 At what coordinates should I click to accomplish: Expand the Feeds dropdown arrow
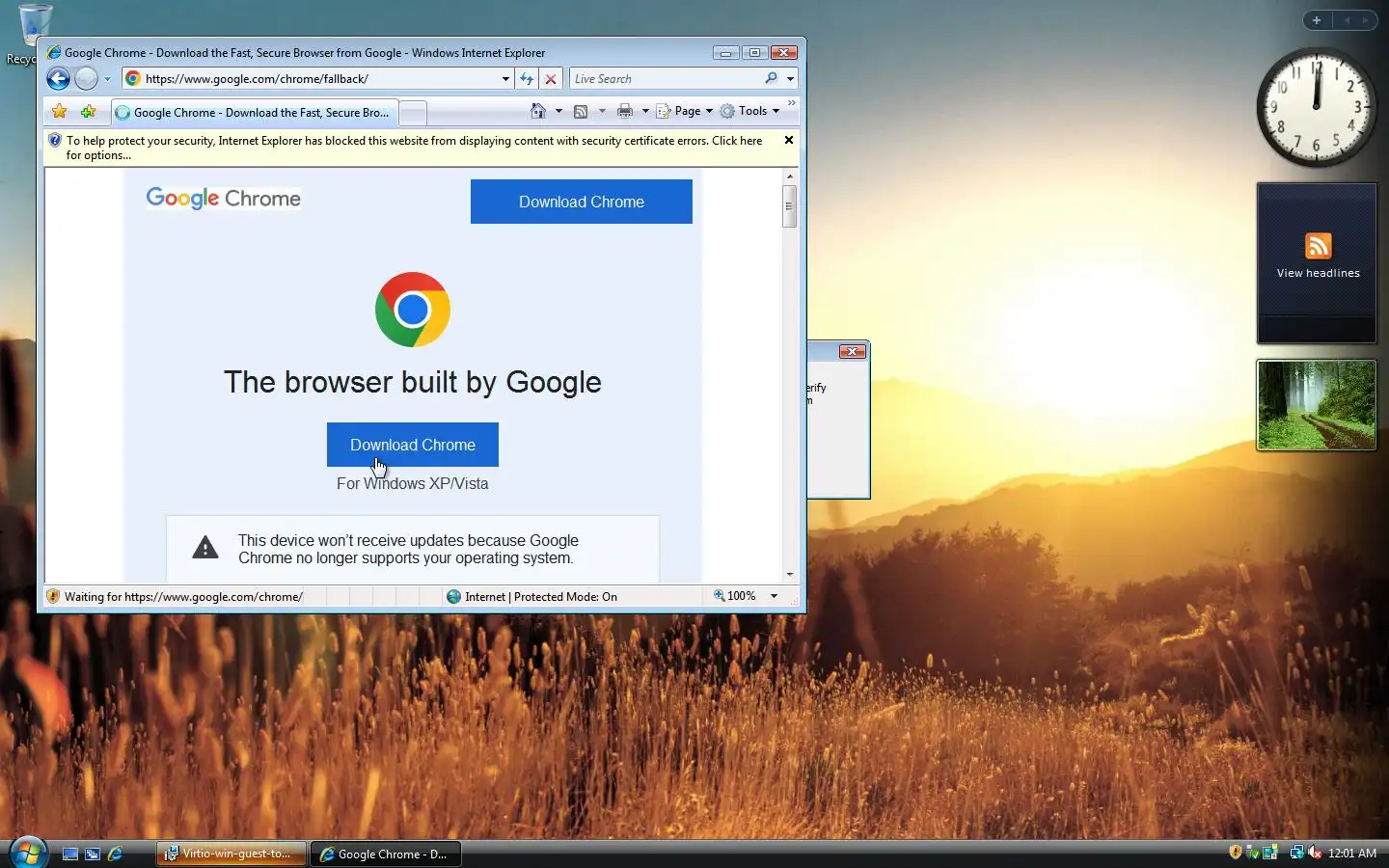click(602, 111)
